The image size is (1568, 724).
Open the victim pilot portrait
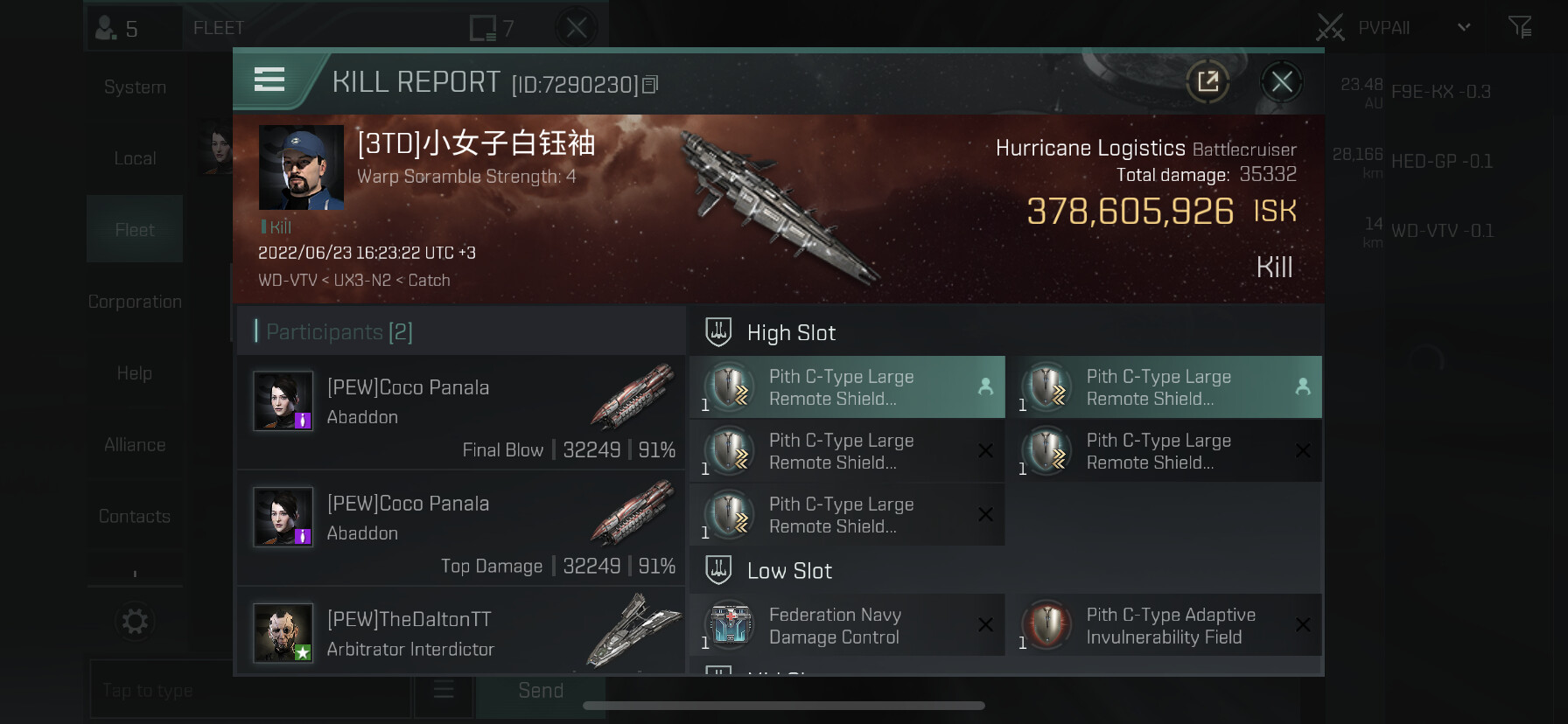coord(301,167)
